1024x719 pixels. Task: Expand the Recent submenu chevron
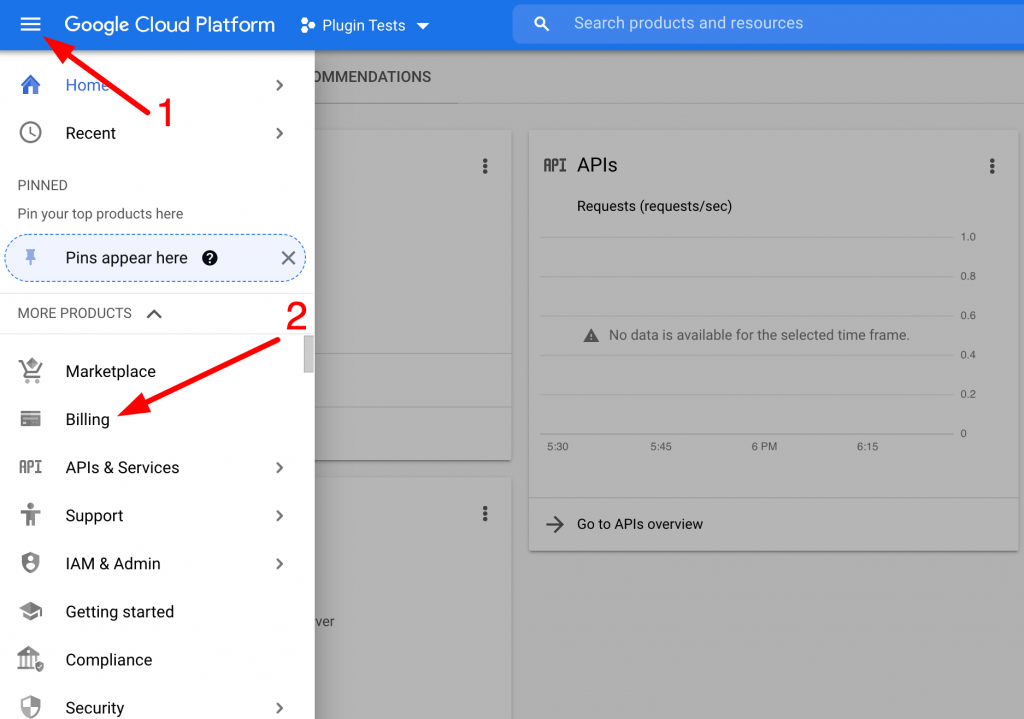[x=280, y=133]
